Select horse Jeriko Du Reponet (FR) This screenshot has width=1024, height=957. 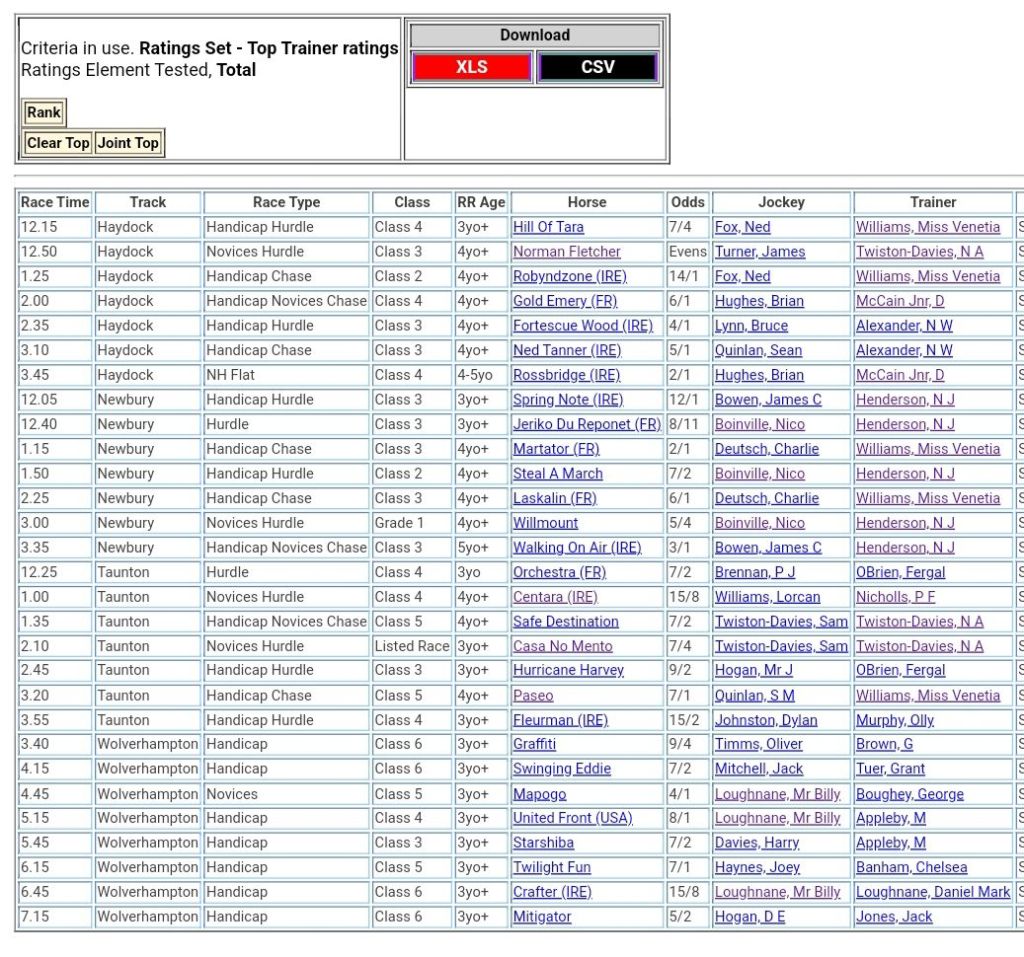click(x=586, y=424)
